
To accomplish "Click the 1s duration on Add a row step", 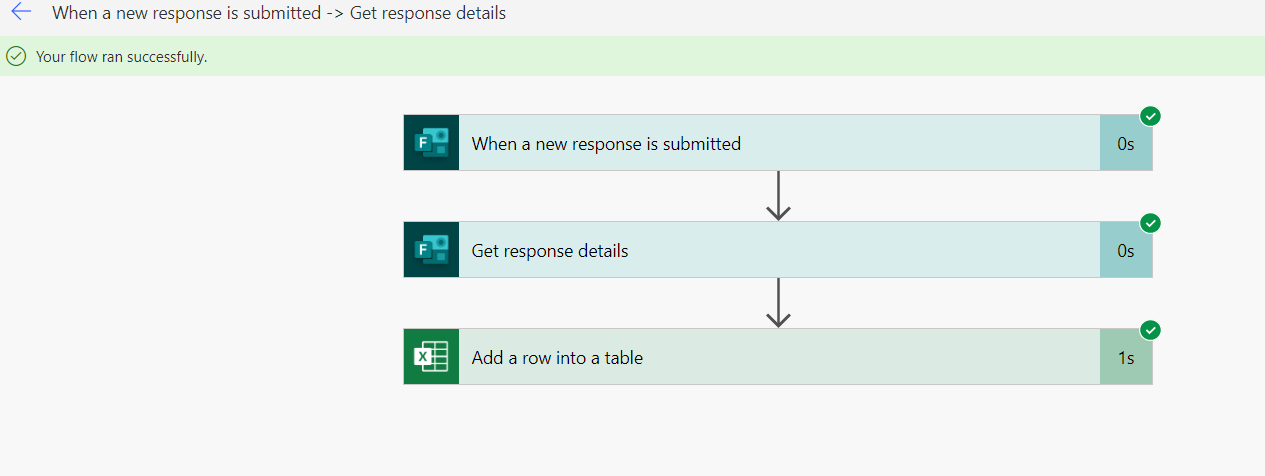I will [x=1126, y=357].
